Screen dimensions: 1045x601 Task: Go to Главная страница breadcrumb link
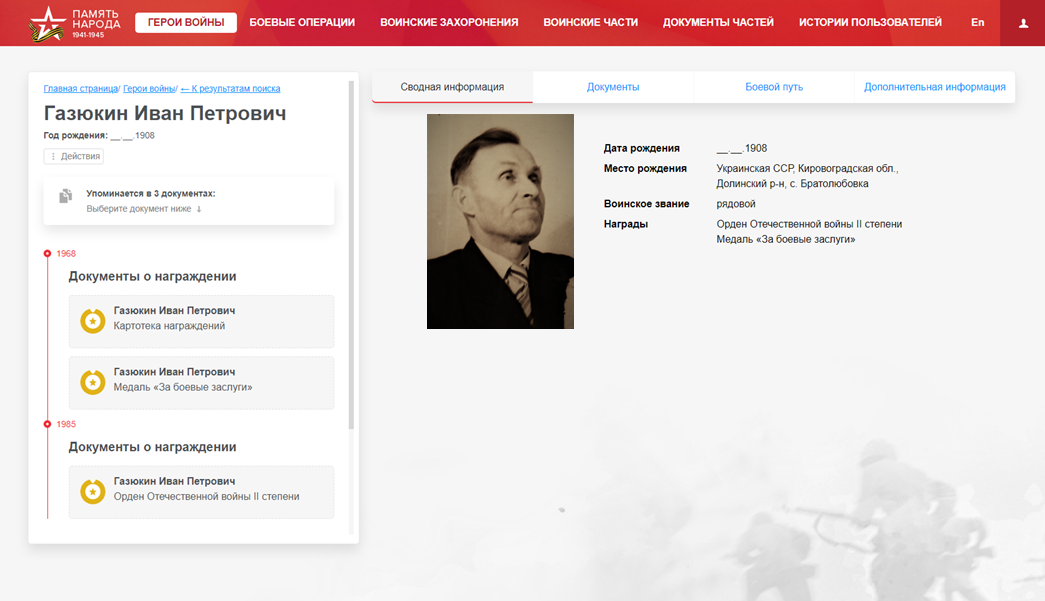(x=81, y=89)
